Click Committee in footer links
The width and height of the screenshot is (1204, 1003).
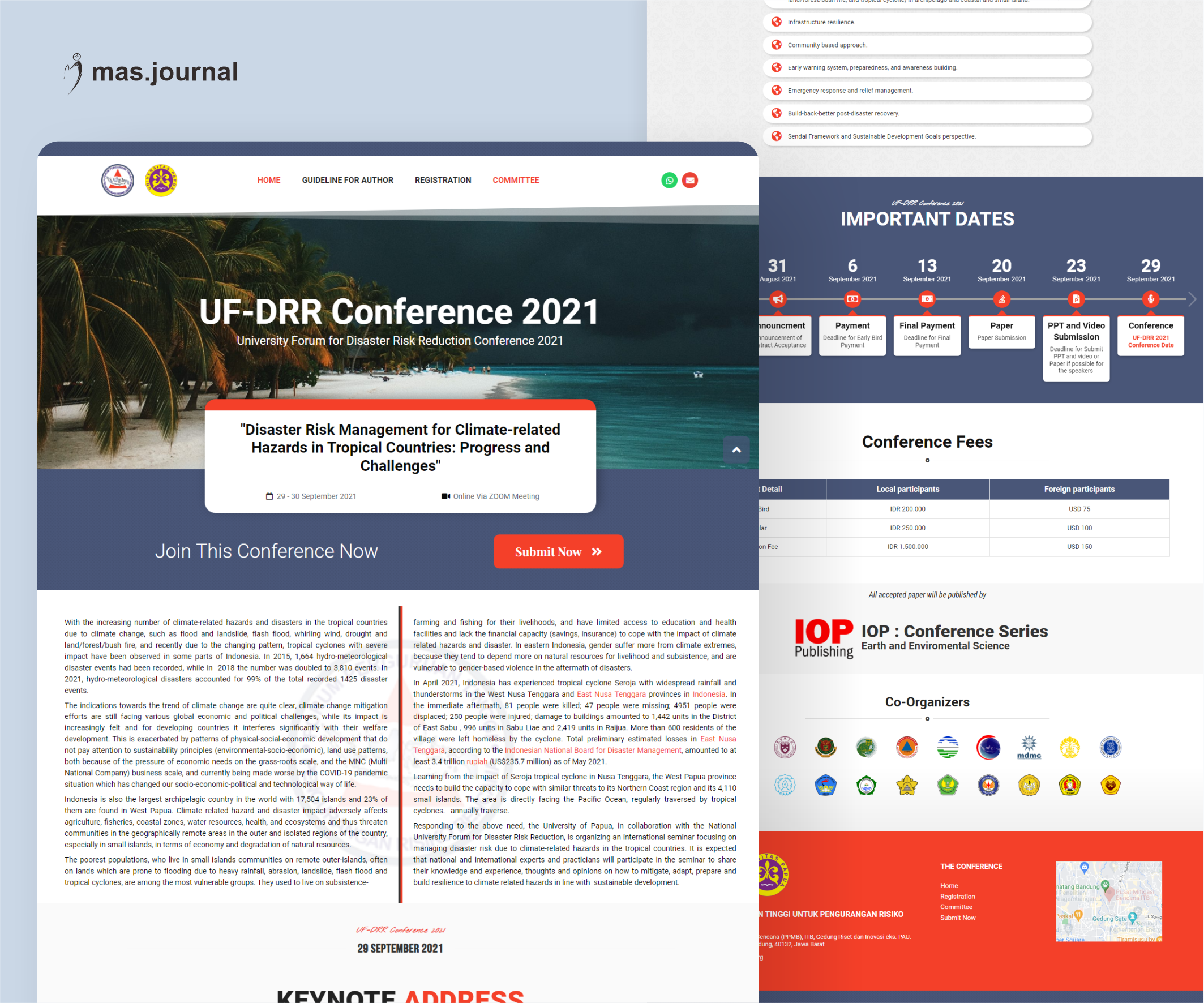pos(956,907)
